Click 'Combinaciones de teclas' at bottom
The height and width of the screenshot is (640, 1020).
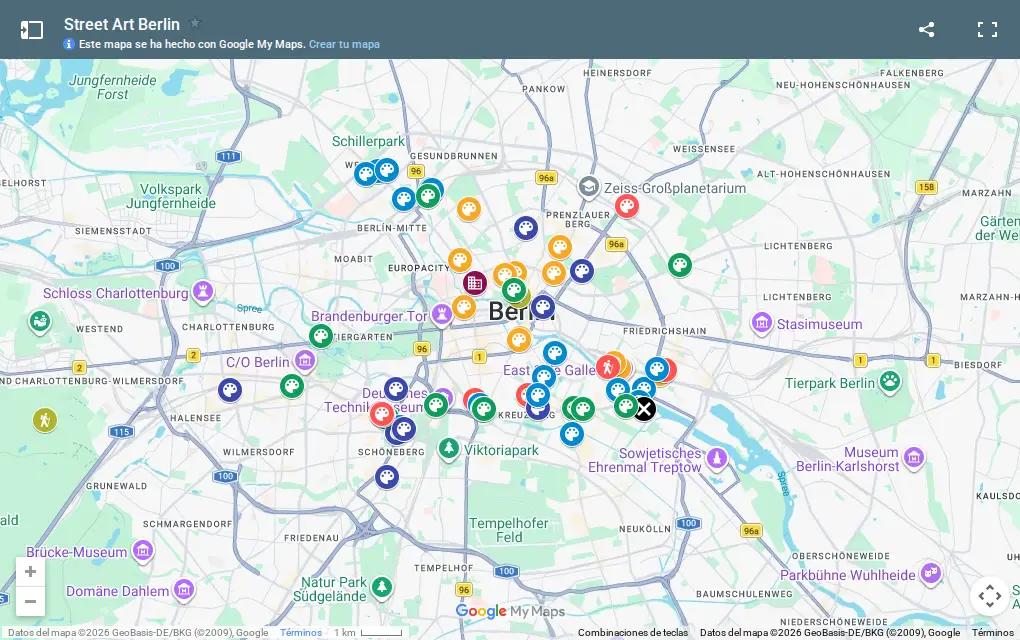pyautogui.click(x=633, y=632)
